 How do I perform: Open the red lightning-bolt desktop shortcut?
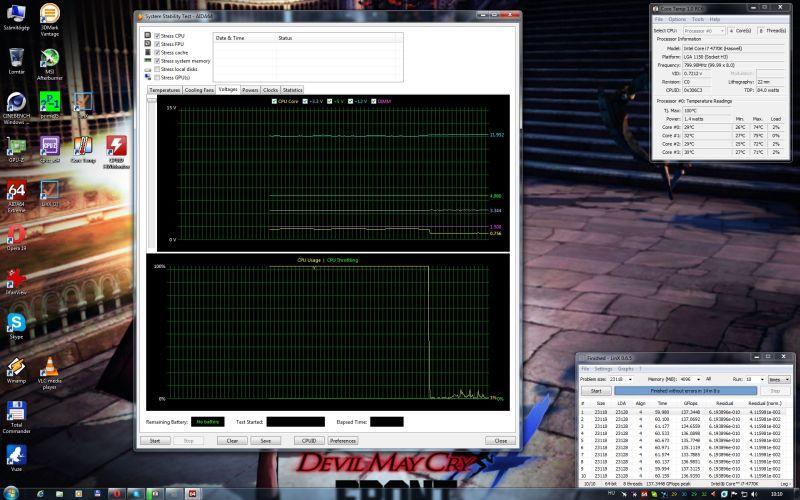[x=116, y=152]
